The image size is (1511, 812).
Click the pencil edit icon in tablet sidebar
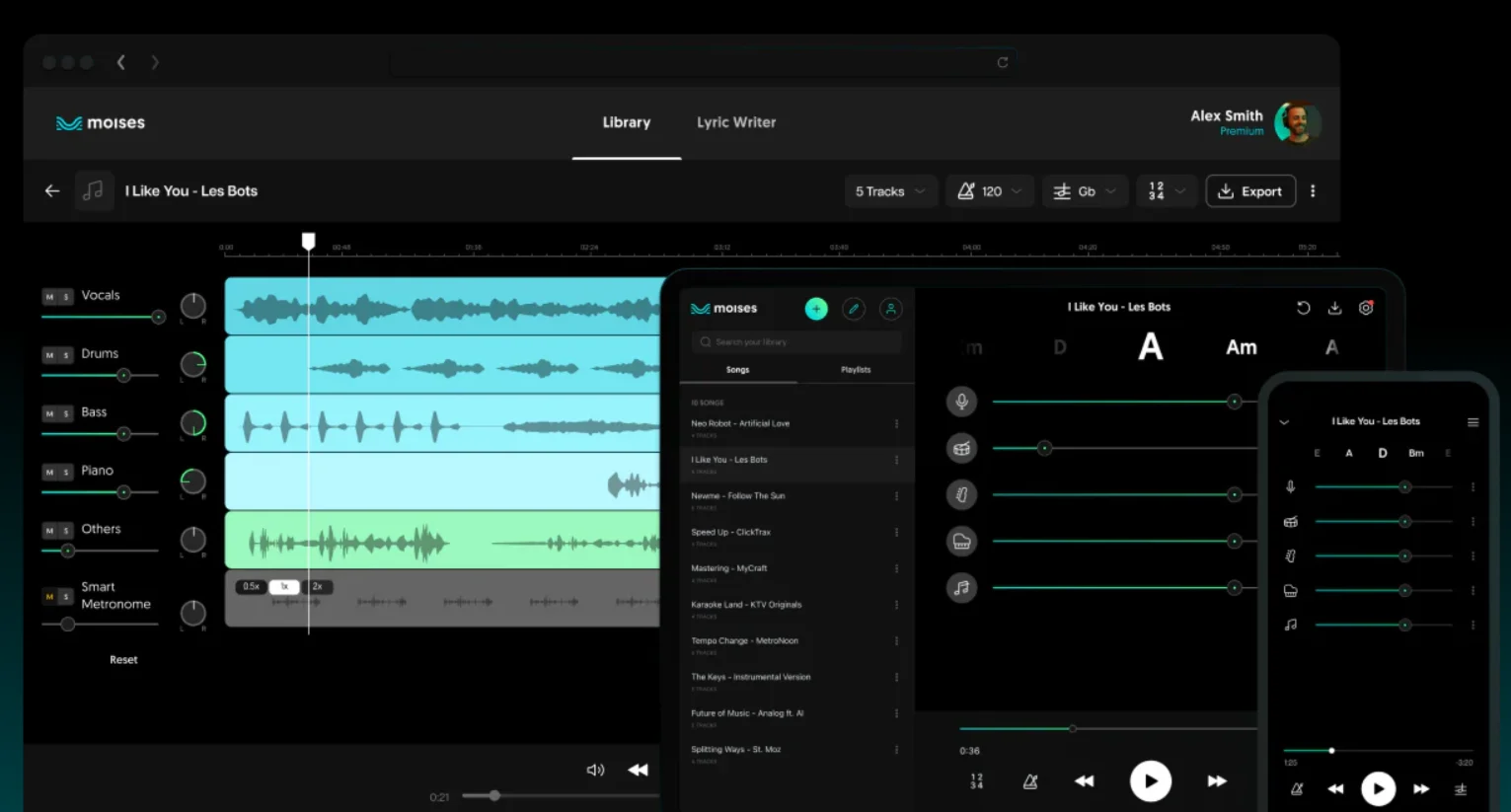pyautogui.click(x=854, y=309)
